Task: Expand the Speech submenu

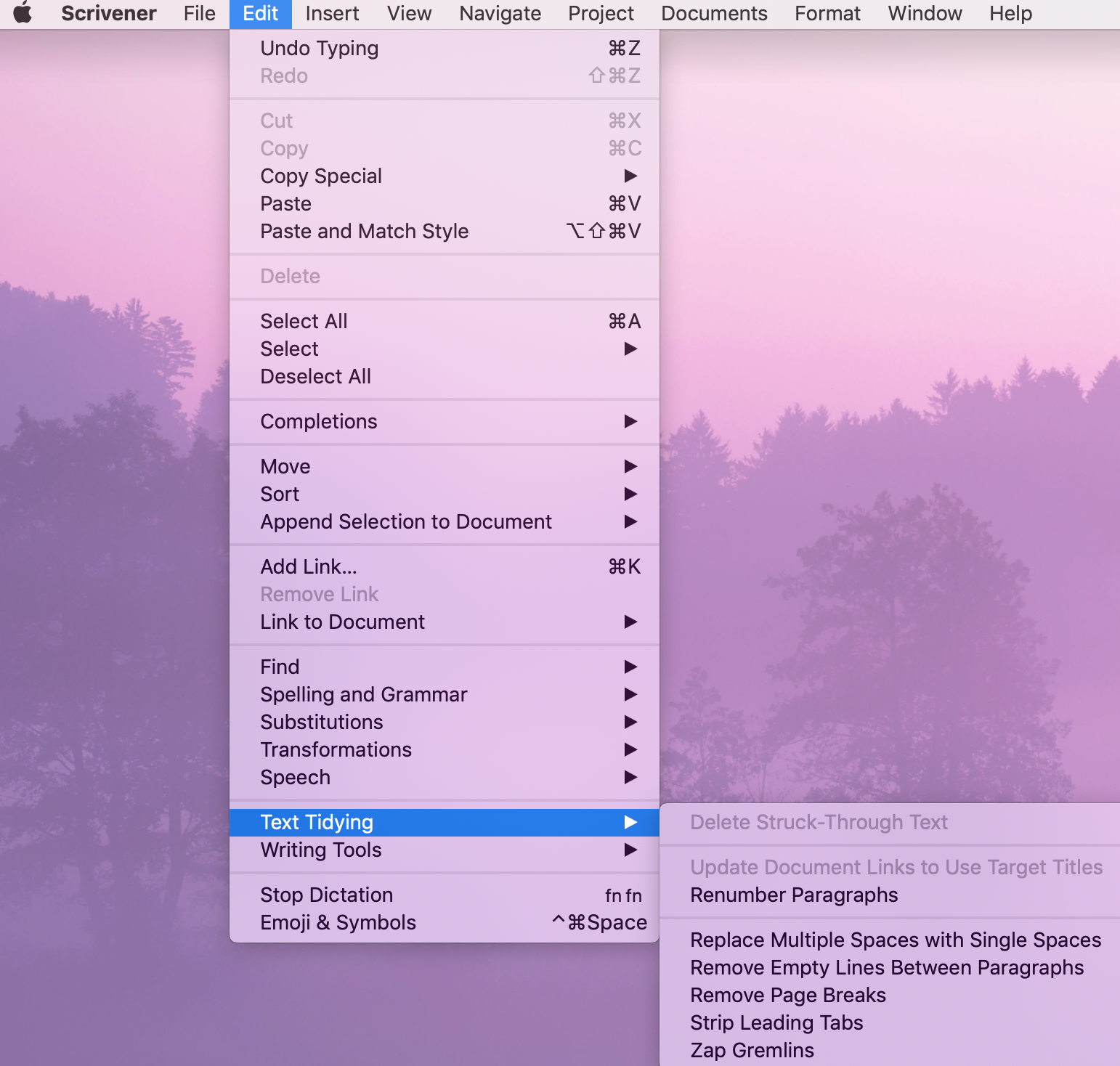Action: (445, 777)
